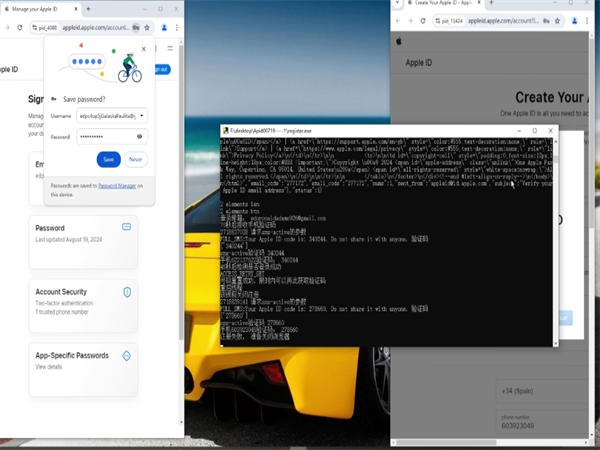Open Chrome profile icon in left window
600x450 pixels.
pos(162,28)
